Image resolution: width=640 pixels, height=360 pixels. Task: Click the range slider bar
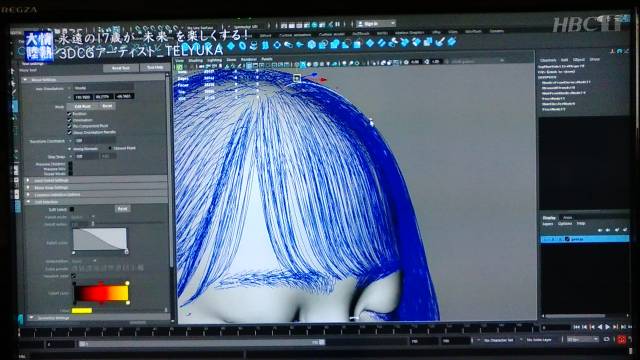pyautogui.click(x=202, y=343)
